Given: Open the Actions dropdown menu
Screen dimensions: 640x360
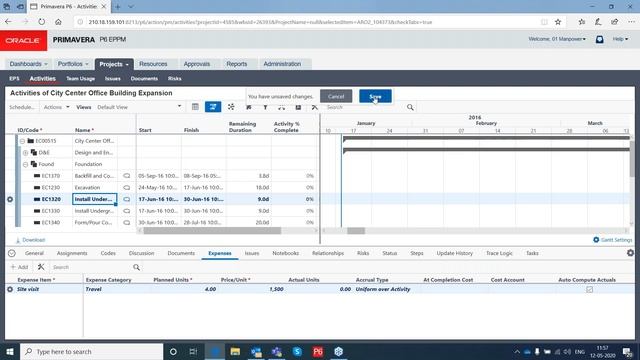Looking at the screenshot, I should click(x=56, y=107).
